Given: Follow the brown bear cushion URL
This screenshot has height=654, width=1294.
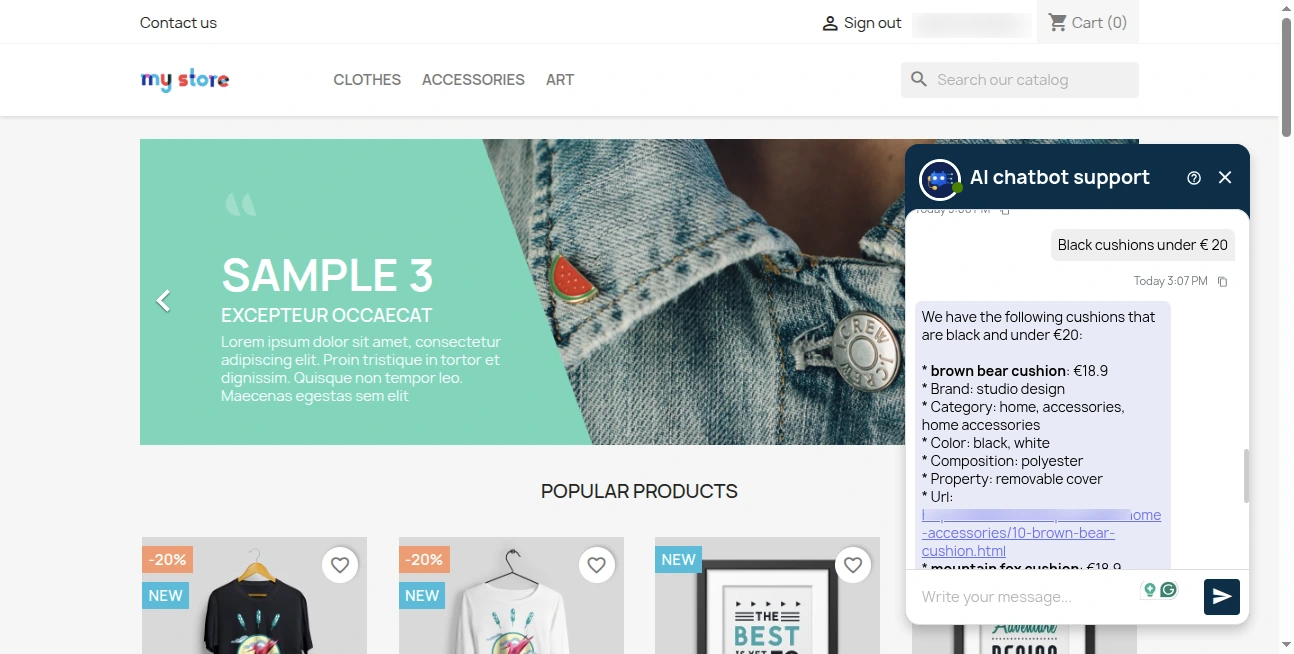Looking at the screenshot, I should pyautogui.click(x=1041, y=533).
